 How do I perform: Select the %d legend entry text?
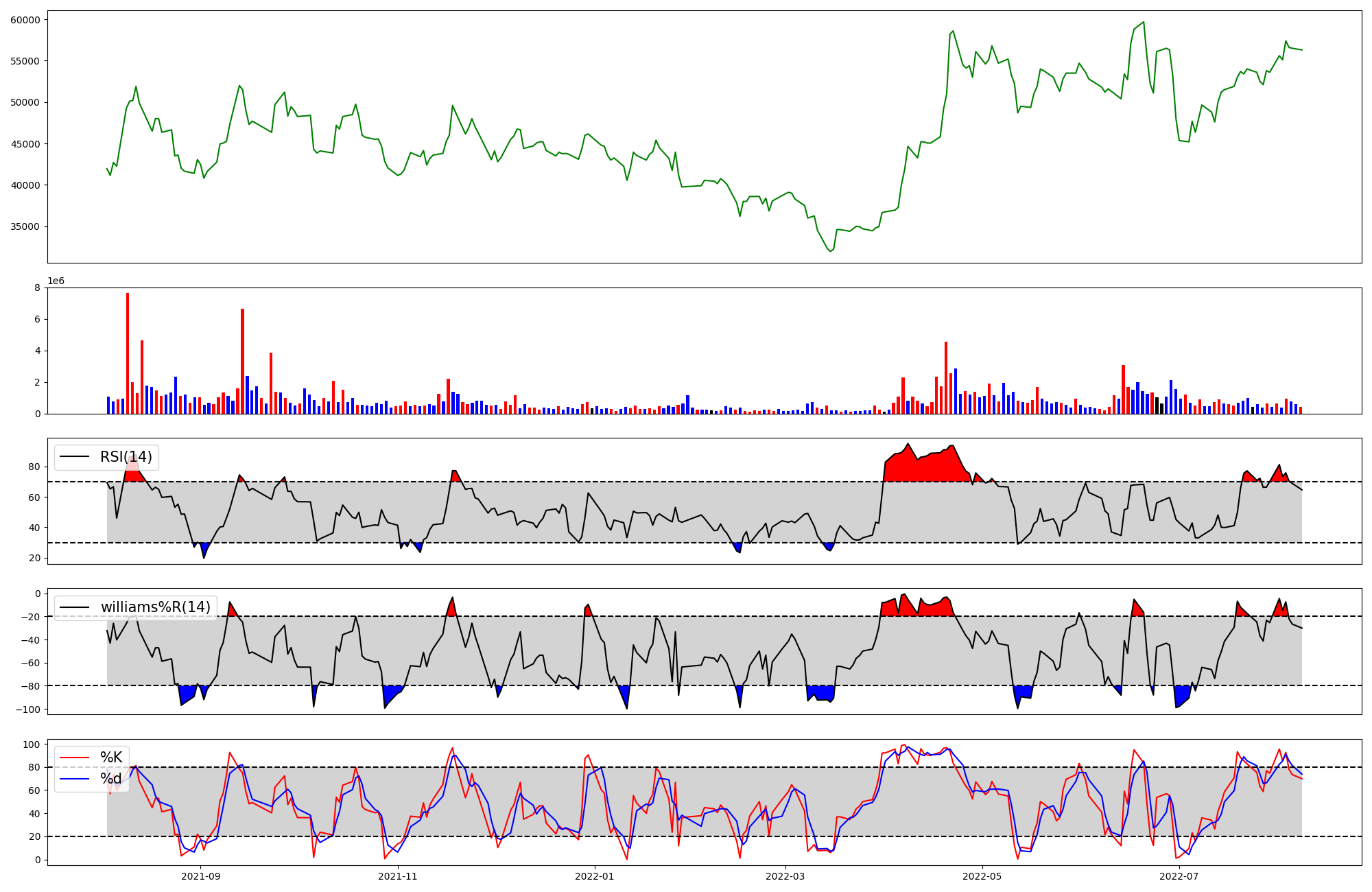[x=111, y=779]
